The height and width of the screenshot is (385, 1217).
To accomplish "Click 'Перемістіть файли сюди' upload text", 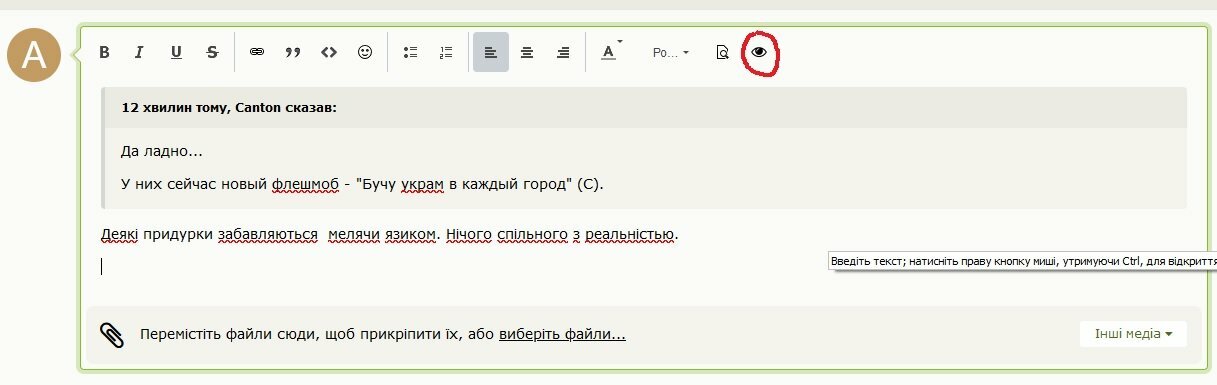I will 318,335.
